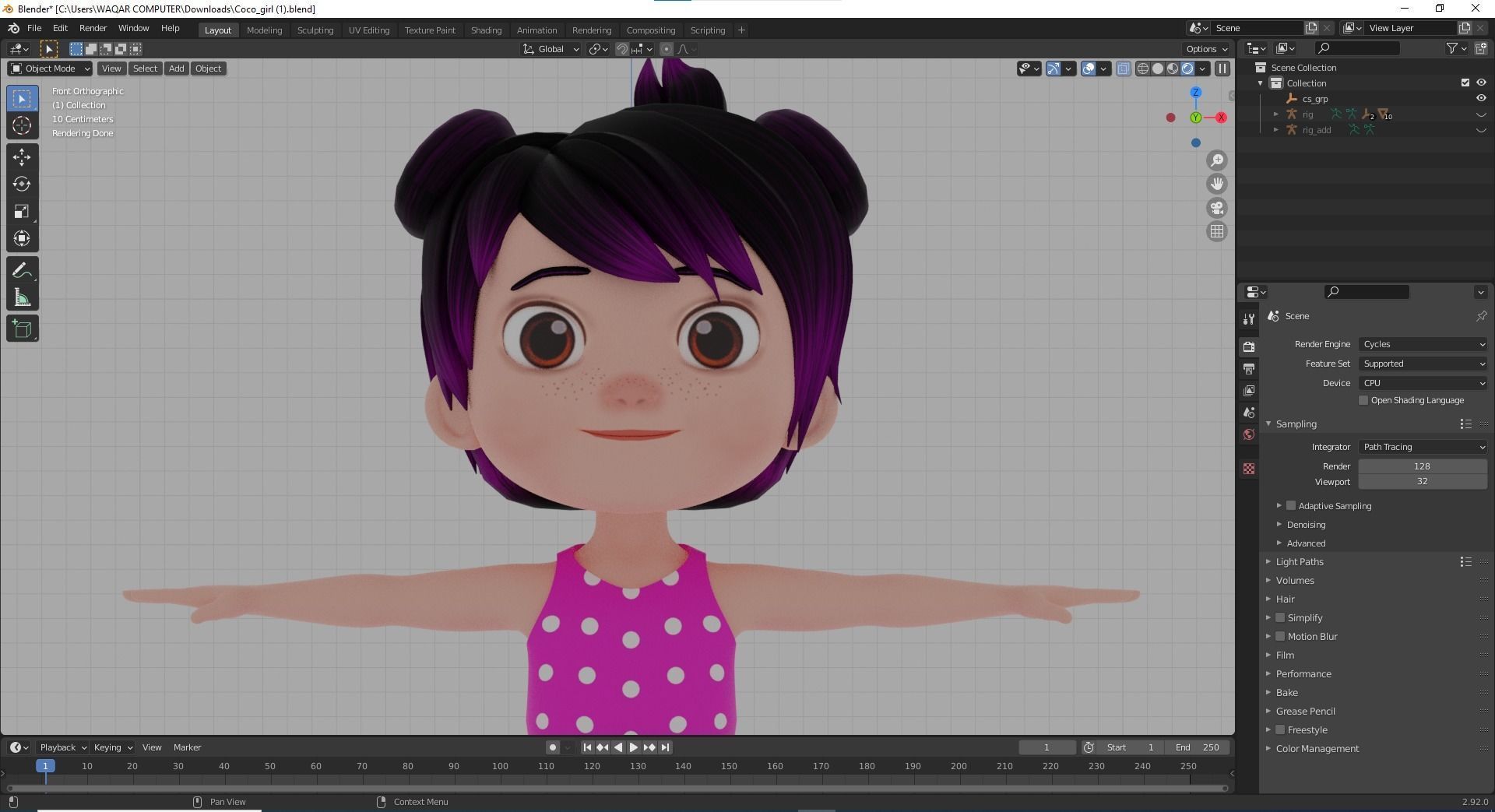This screenshot has height=812, width=1495.
Task: Select the Measure tool
Action: click(x=22, y=297)
